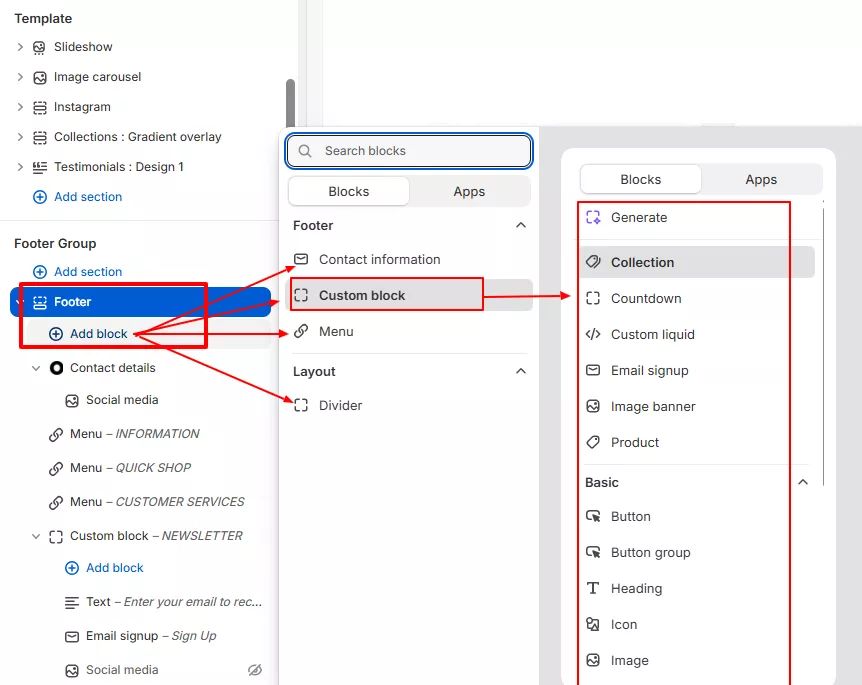The height and width of the screenshot is (685, 862).
Task: Collapse the Basic blocks category
Action: click(x=803, y=483)
